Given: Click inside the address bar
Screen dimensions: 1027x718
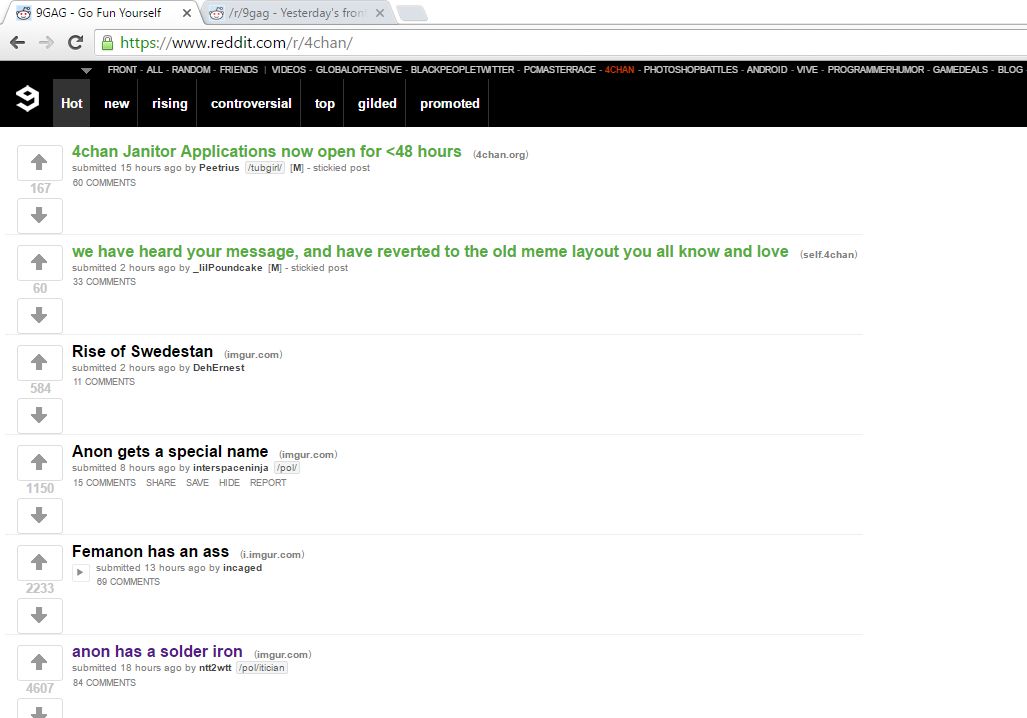Looking at the screenshot, I should pyautogui.click(x=300, y=44).
